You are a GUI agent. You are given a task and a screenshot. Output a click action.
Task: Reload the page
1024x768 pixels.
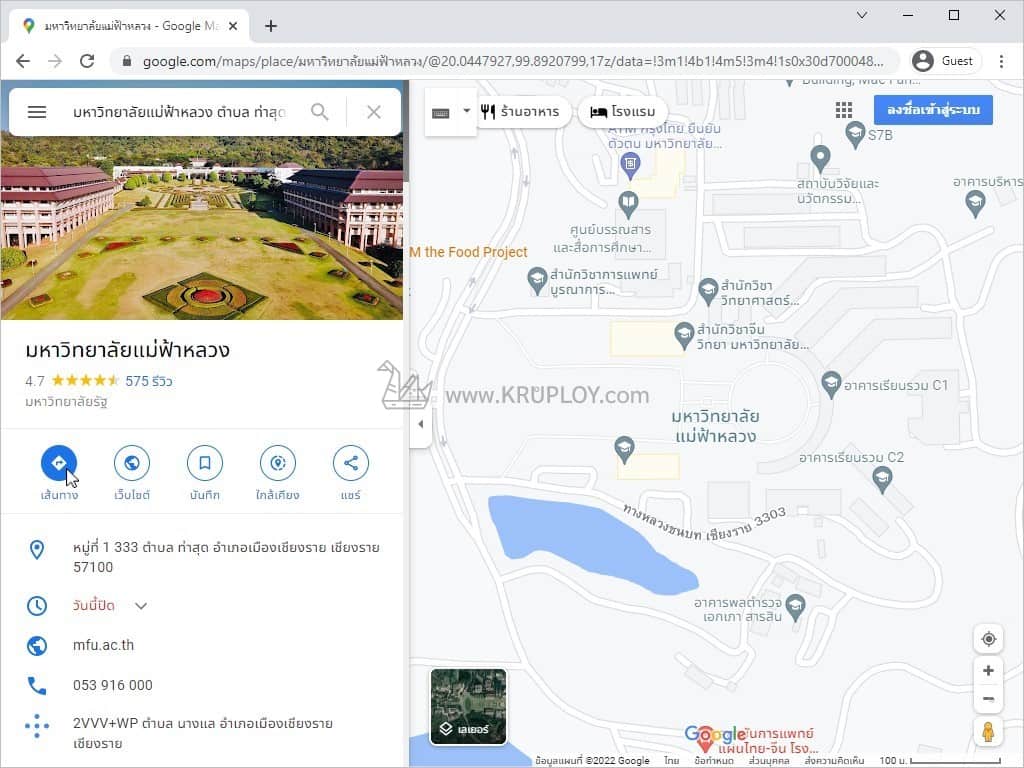point(87,61)
